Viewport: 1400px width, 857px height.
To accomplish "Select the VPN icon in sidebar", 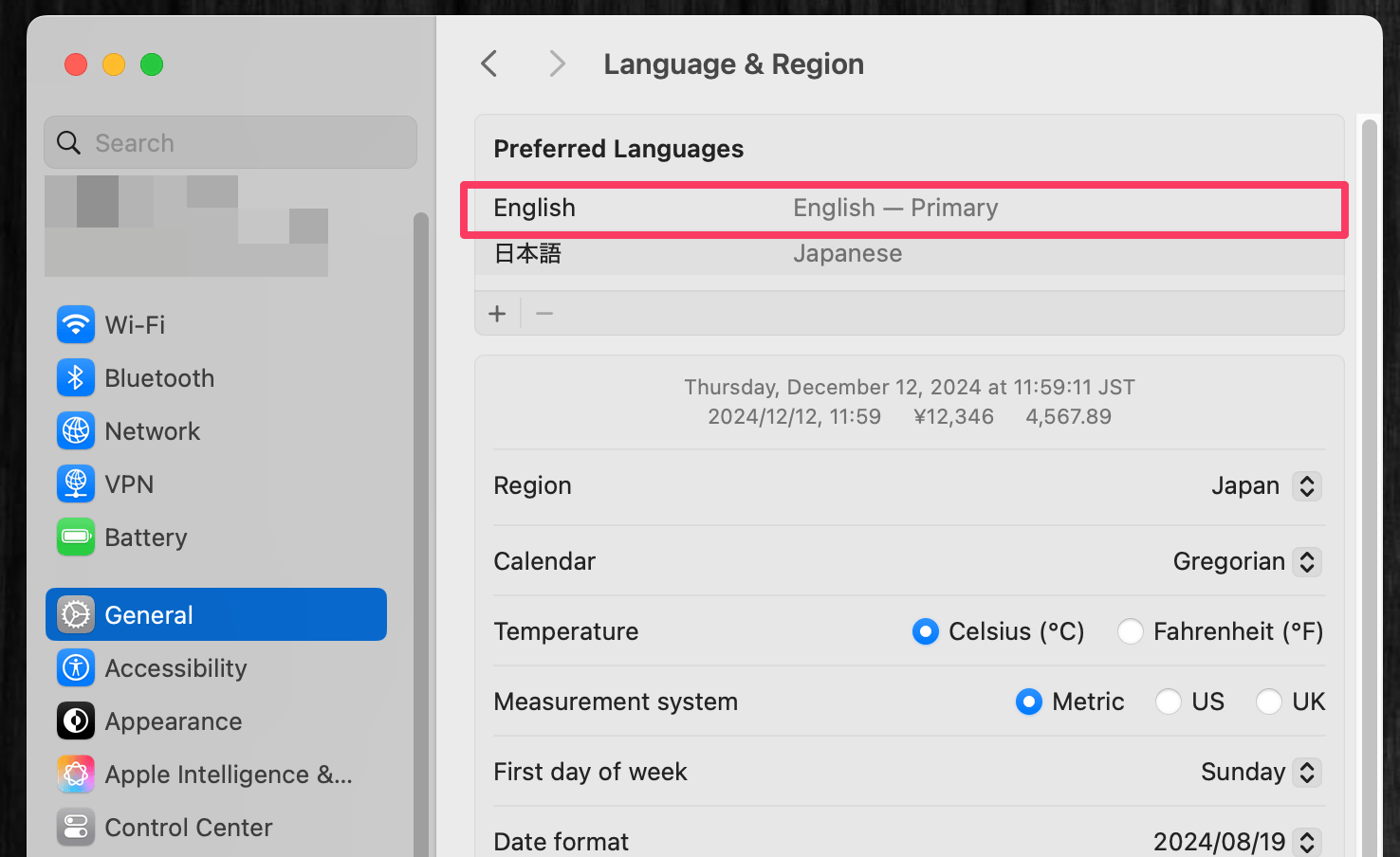I will (76, 483).
